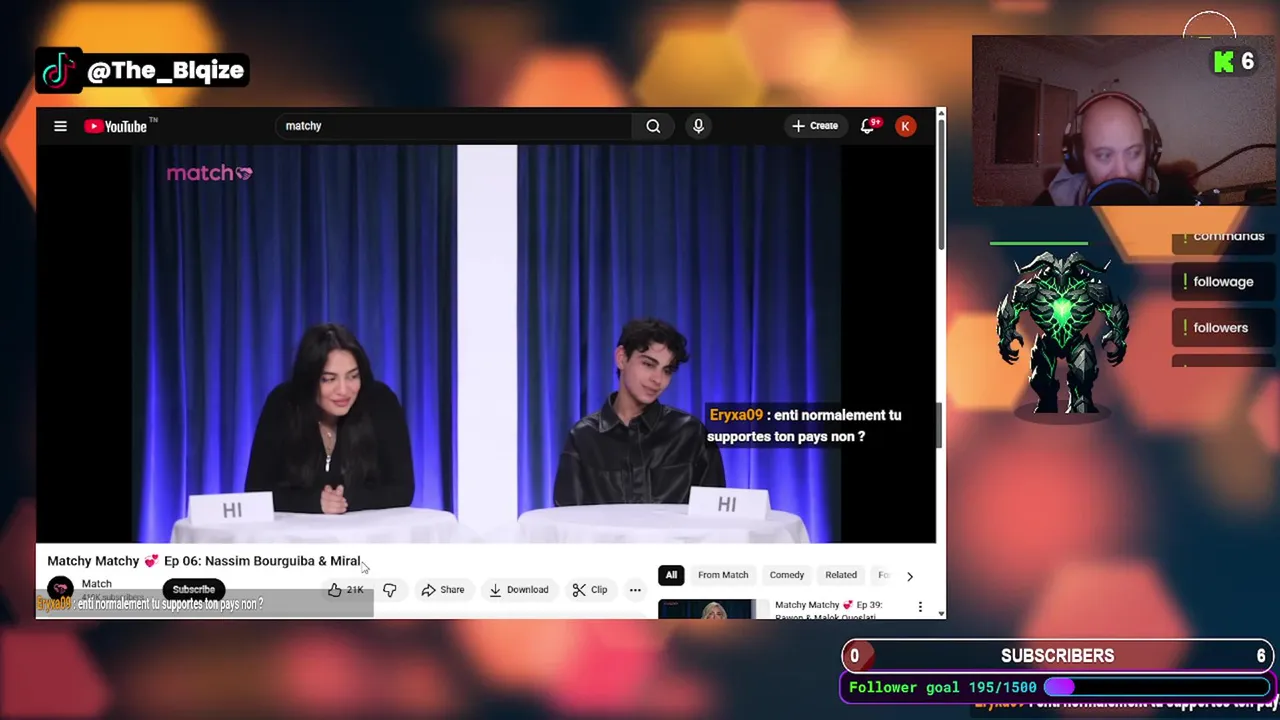Click the SUBSCRIBERS counter label
The image size is (1280, 720).
[x=1057, y=656]
